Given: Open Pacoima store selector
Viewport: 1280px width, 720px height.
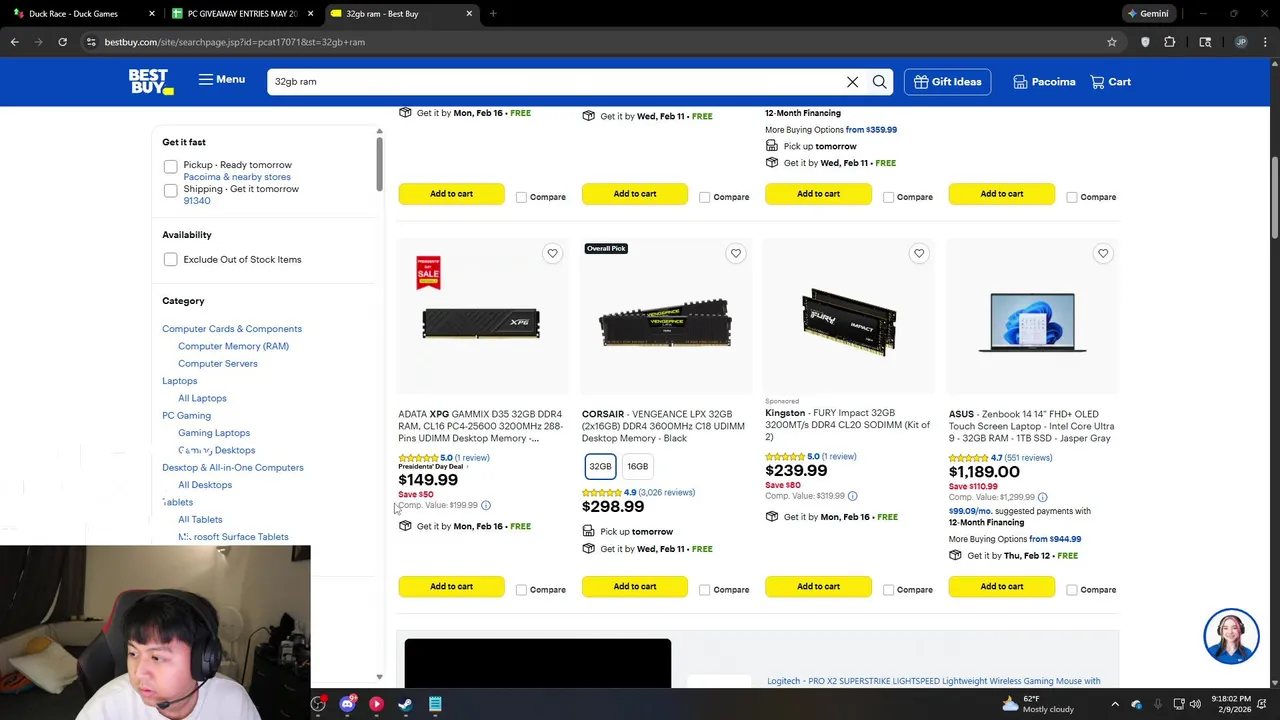Looking at the screenshot, I should (1043, 82).
